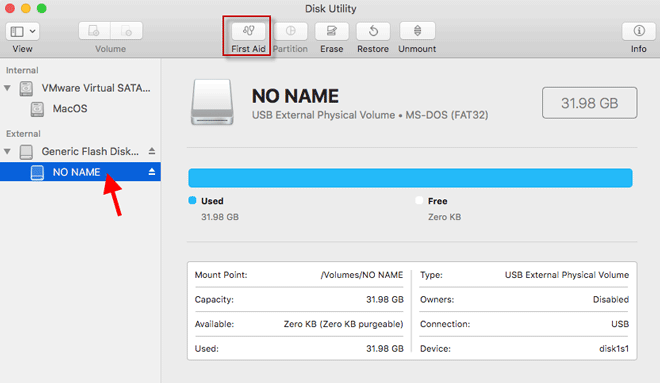Click the Restore toolbar icon
The width and height of the screenshot is (660, 383).
tap(373, 31)
